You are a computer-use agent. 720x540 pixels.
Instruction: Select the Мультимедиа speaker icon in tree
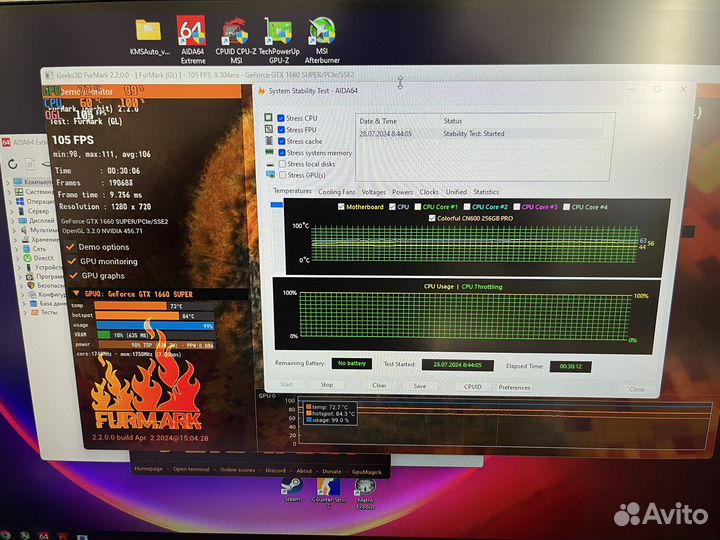click(24, 230)
